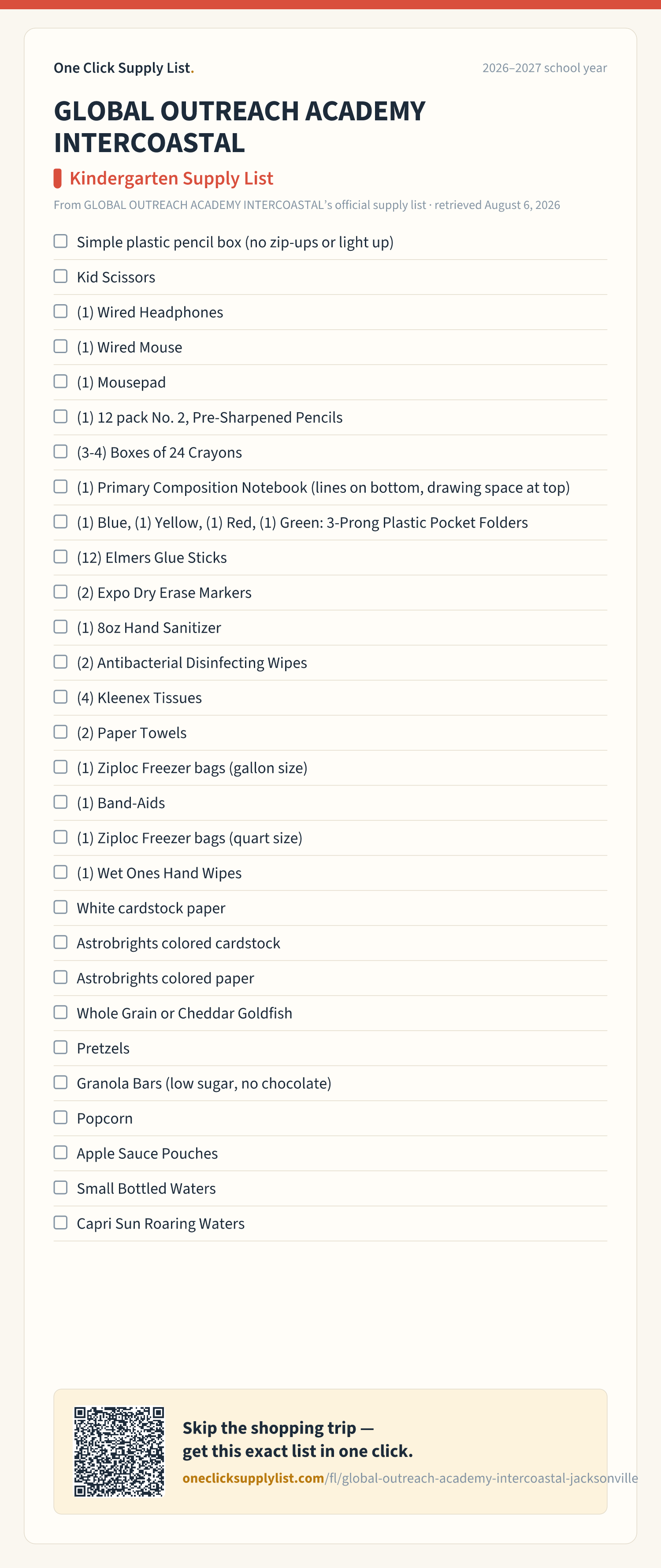Click the QR code image
The height and width of the screenshot is (1568, 661).
[119, 1451]
